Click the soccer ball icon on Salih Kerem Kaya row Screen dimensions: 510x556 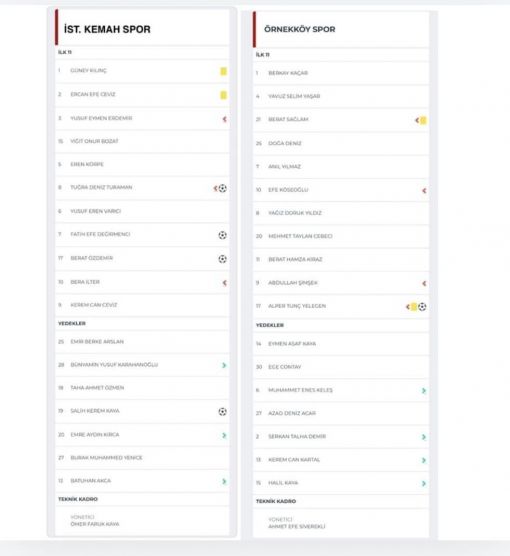pos(222,411)
